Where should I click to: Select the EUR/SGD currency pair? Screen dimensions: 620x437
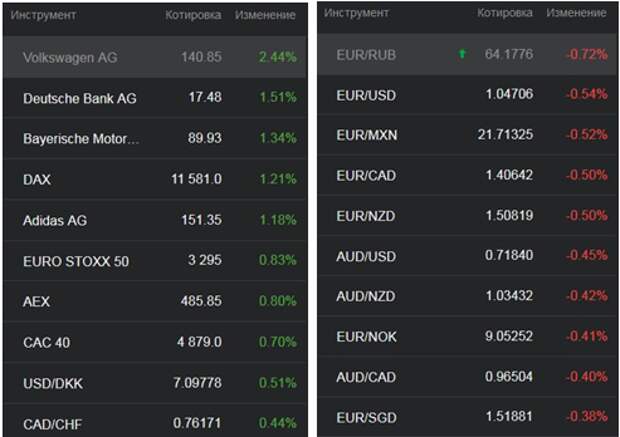coord(467,417)
